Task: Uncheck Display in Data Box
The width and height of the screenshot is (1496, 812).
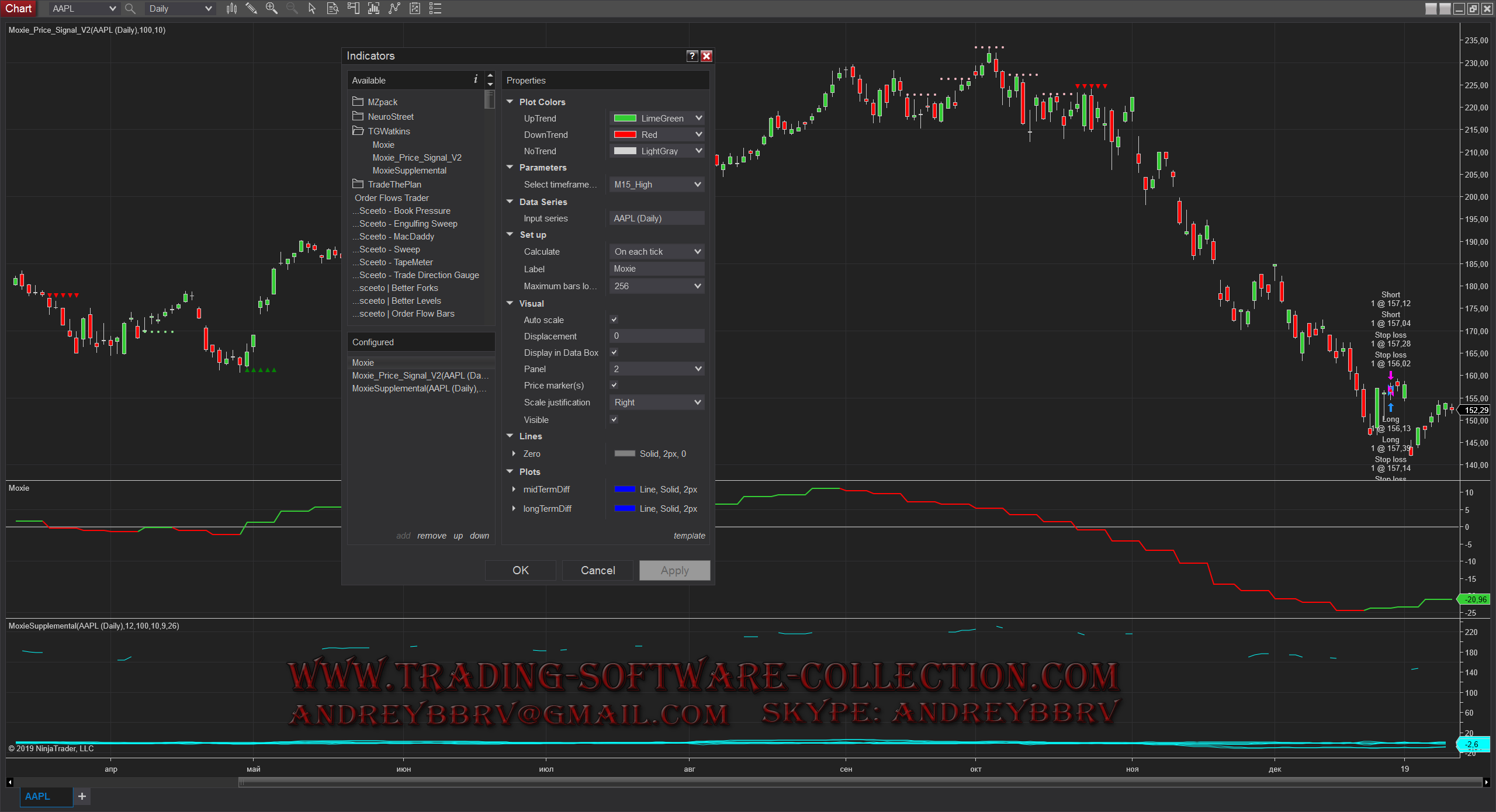Action: (x=614, y=352)
